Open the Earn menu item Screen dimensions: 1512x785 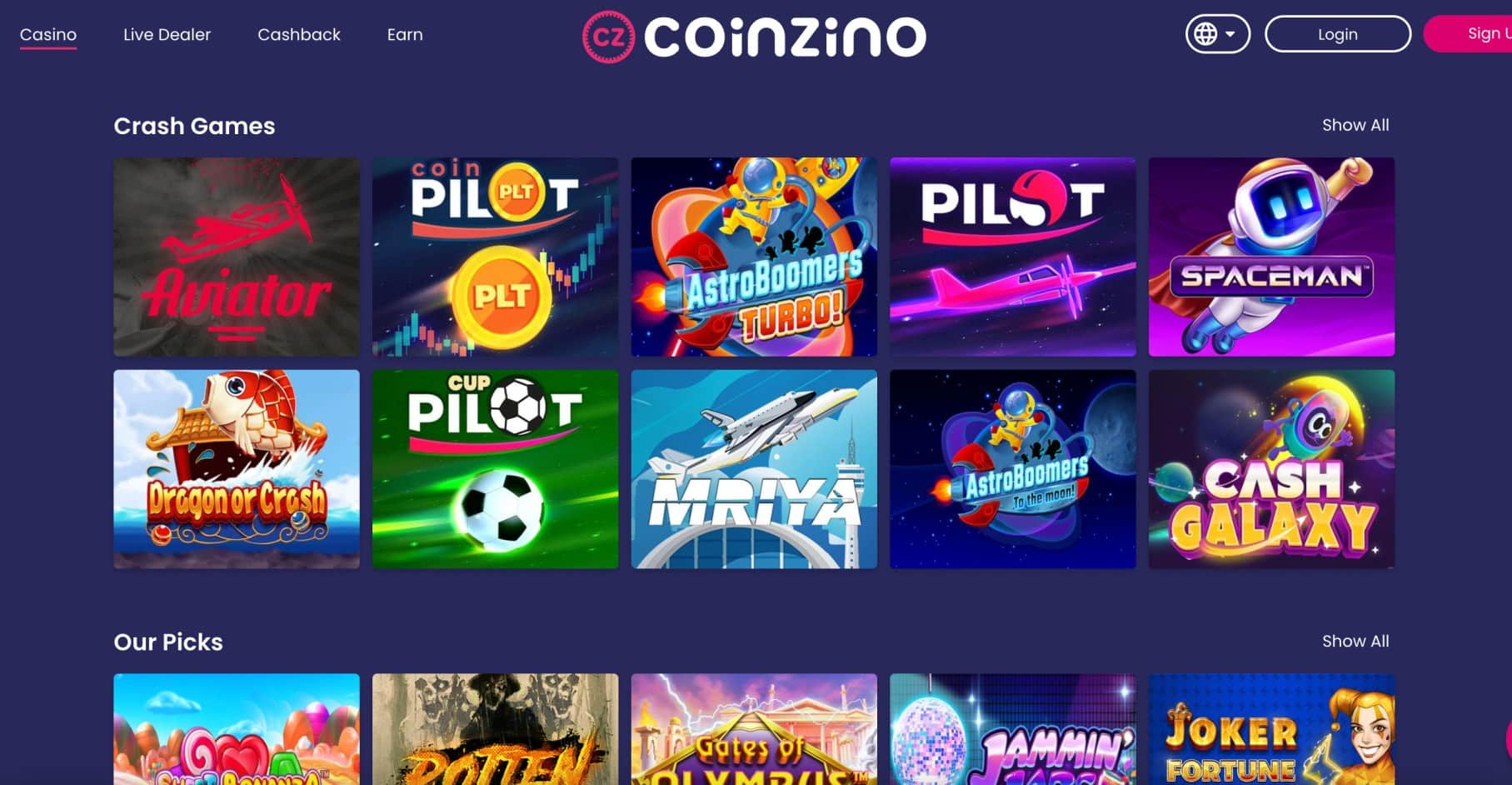[405, 35]
